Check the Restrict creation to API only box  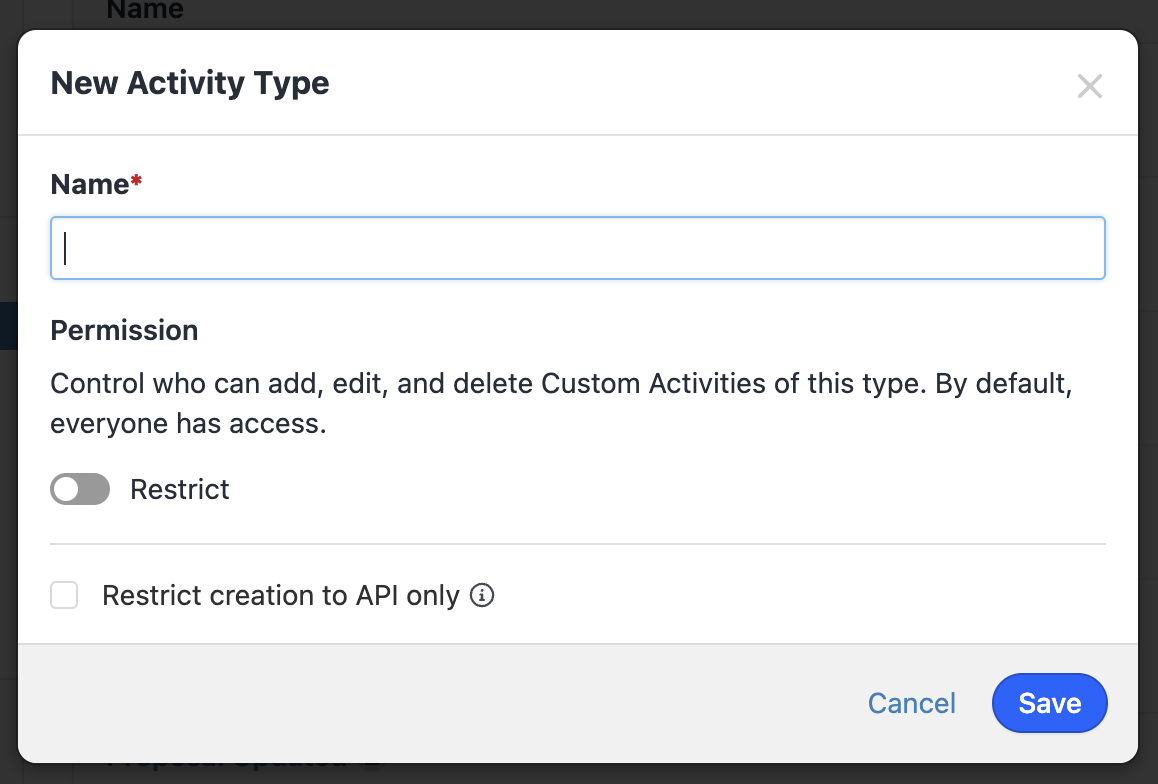point(64,596)
